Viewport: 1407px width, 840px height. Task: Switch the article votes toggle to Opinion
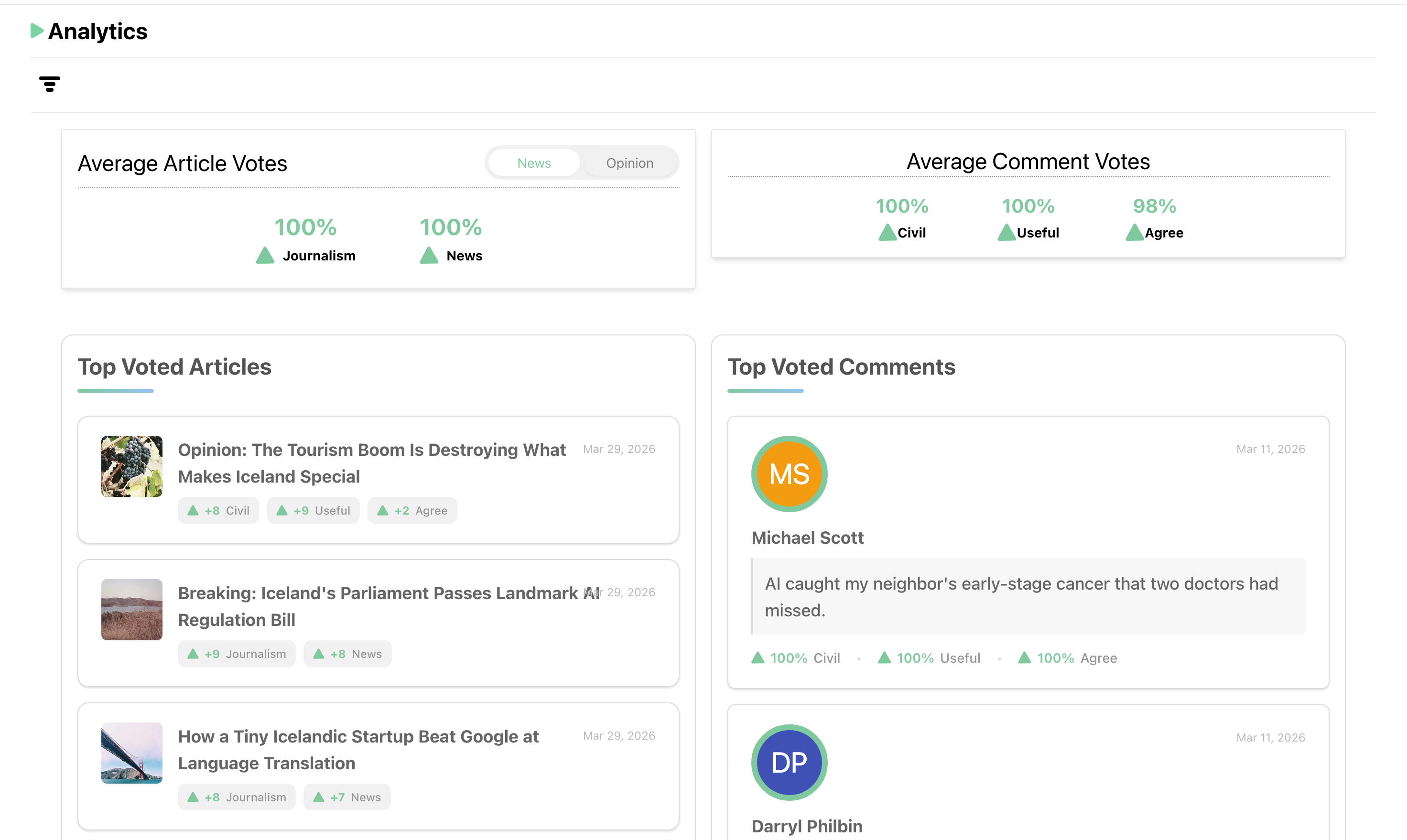(x=629, y=163)
